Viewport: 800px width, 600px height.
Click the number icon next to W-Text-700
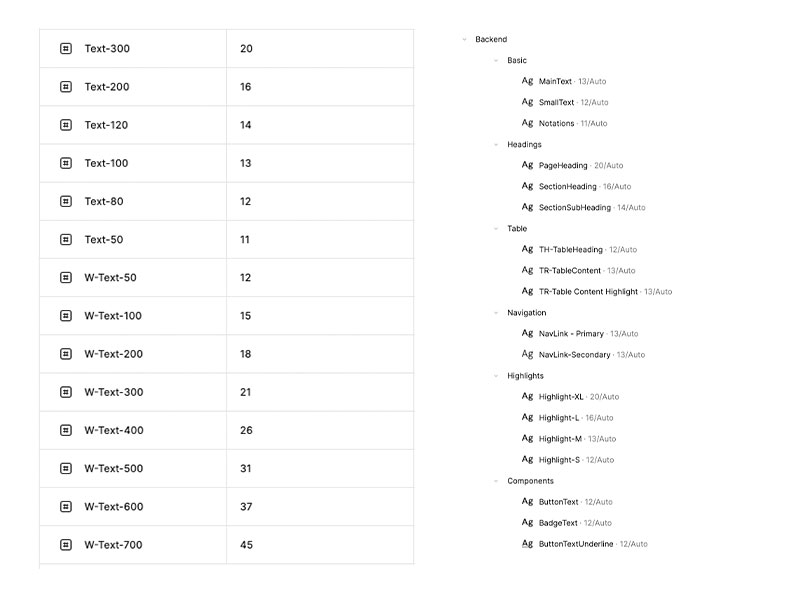click(x=66, y=545)
